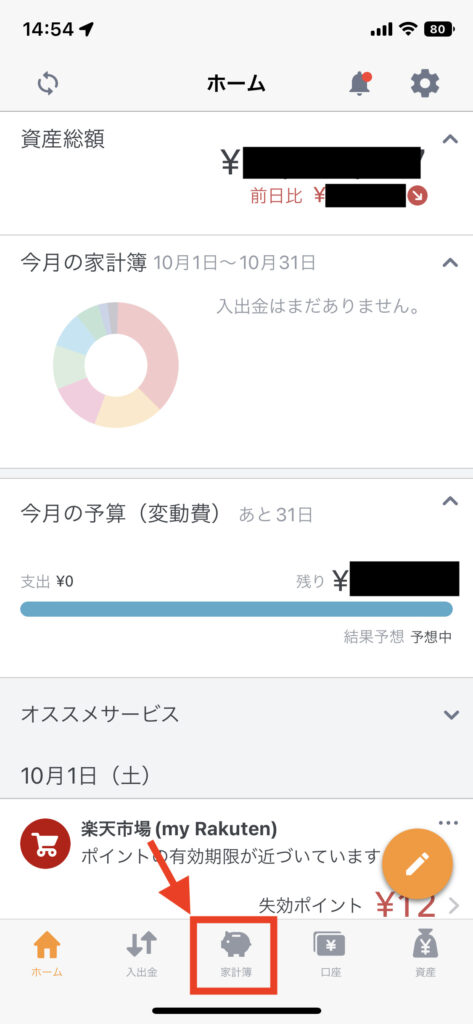Tap the household budget donut chart
Screen dimensions: 473x1024
point(116,365)
